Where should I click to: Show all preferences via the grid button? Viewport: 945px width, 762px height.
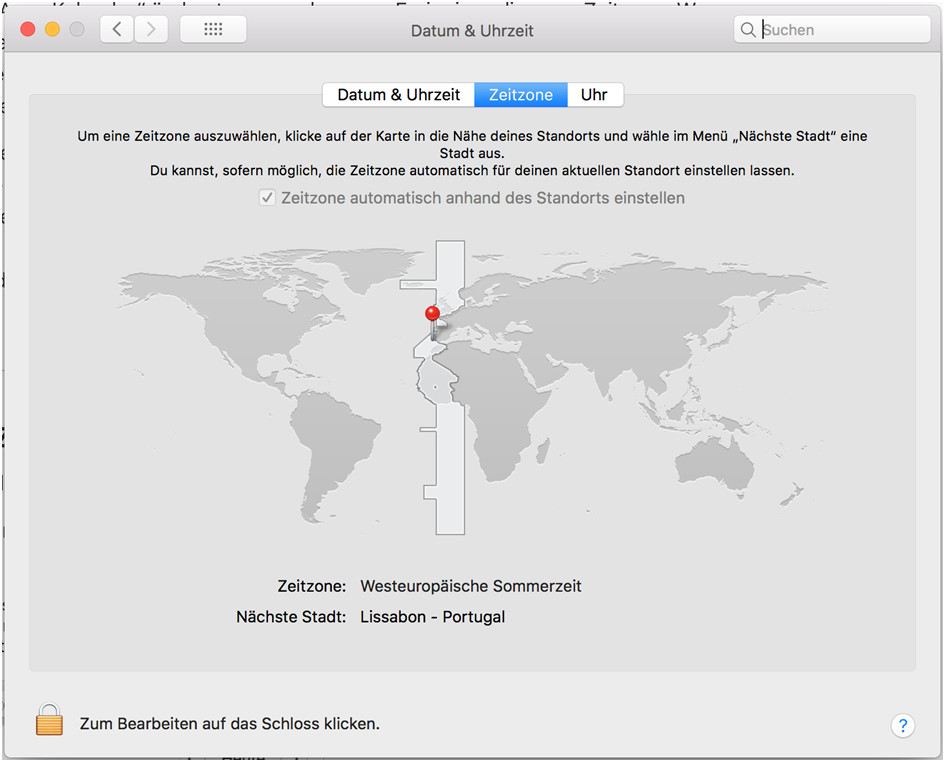point(213,30)
